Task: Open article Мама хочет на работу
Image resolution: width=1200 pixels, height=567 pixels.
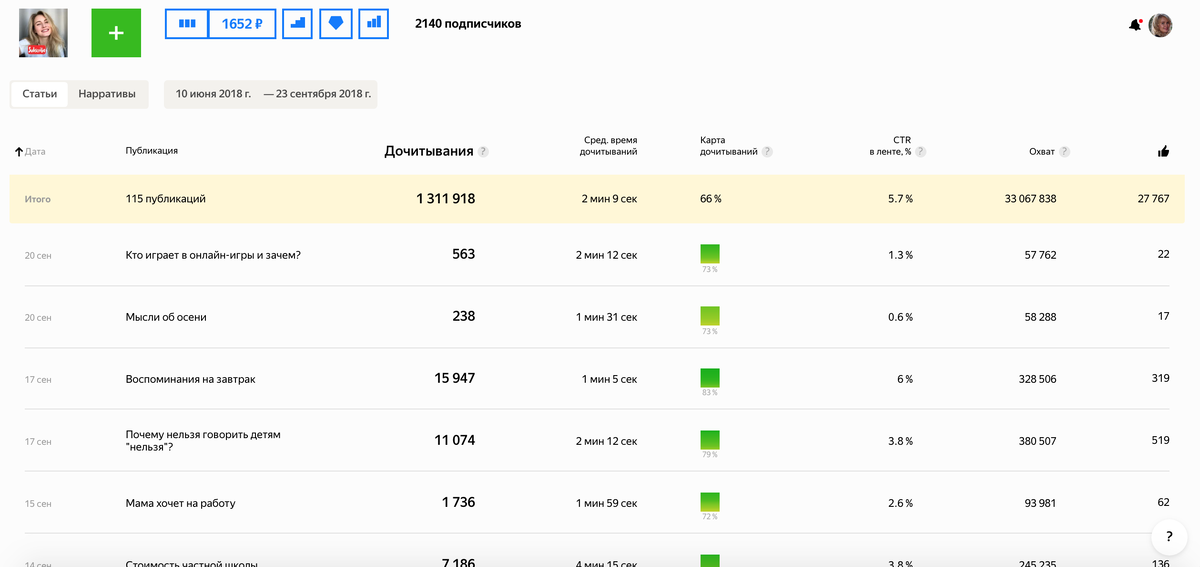Action: (x=180, y=503)
